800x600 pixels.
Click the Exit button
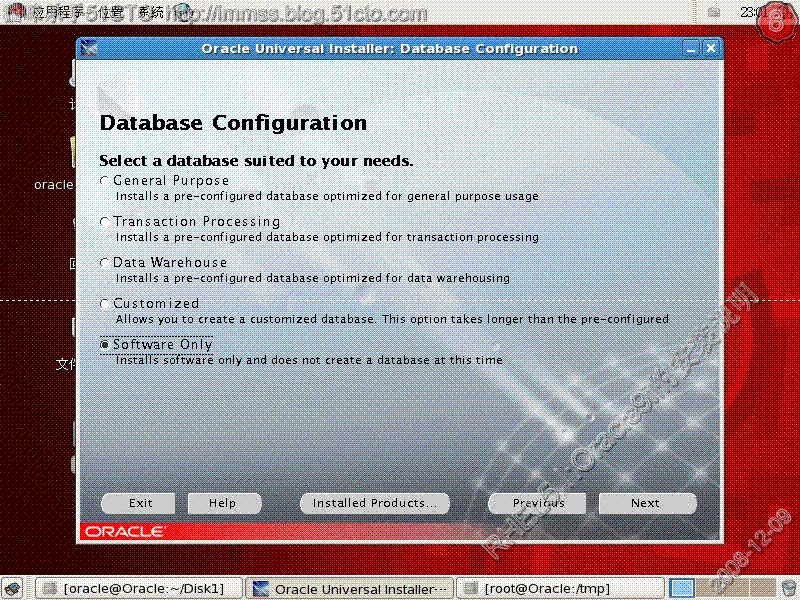point(138,503)
